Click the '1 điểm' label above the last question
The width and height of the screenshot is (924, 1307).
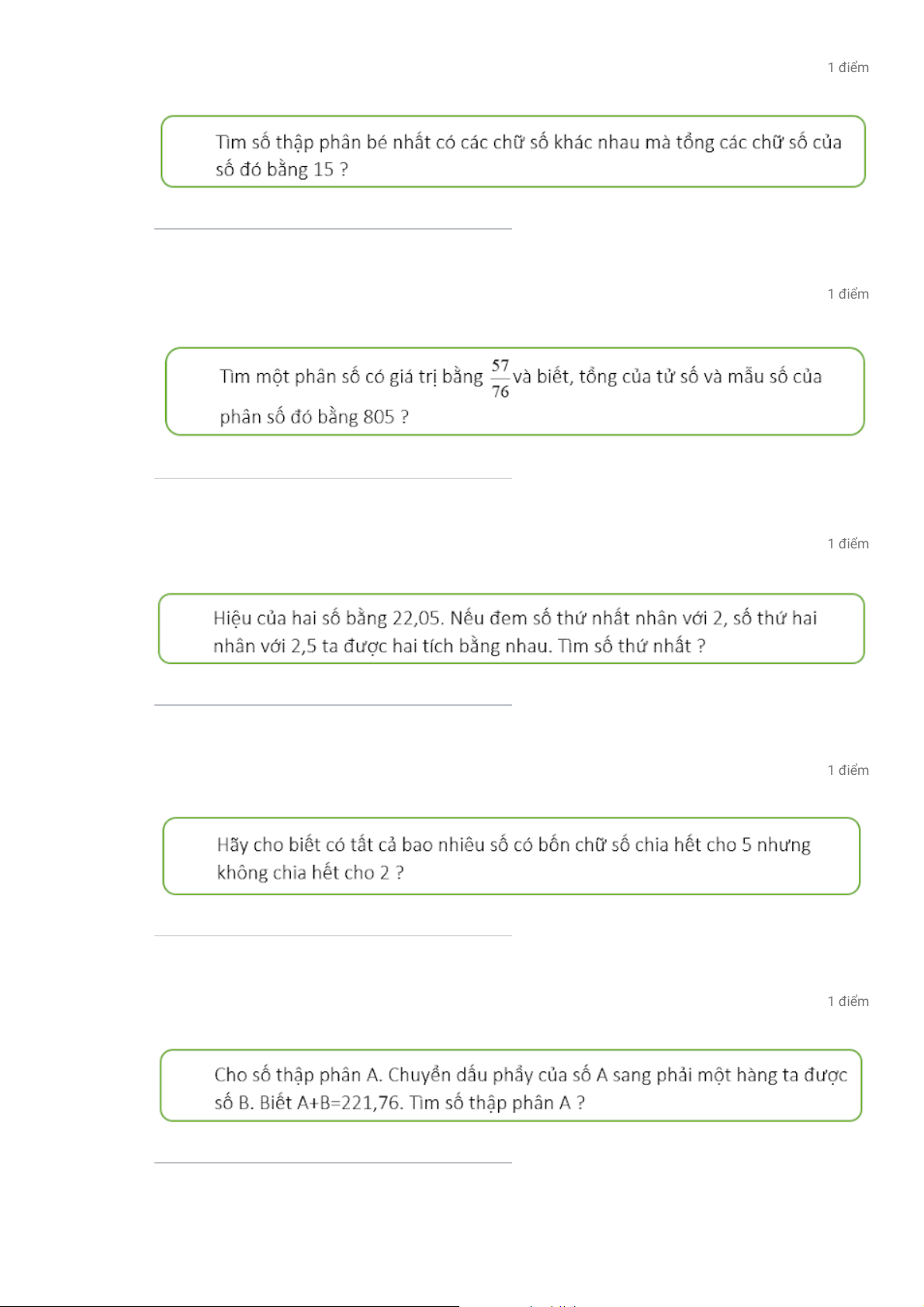pyautogui.click(x=848, y=1001)
